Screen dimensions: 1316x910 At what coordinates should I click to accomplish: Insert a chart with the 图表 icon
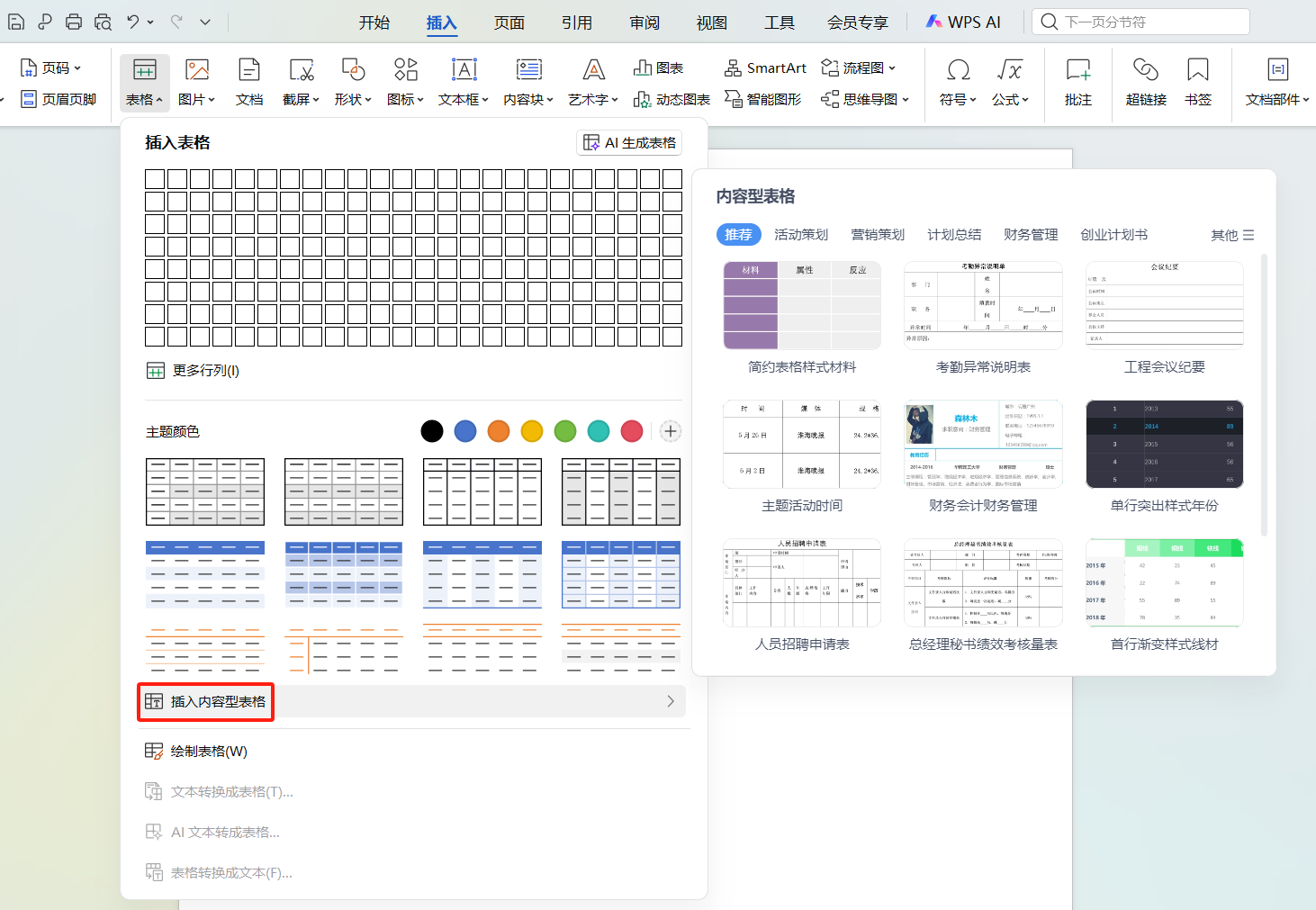658,68
